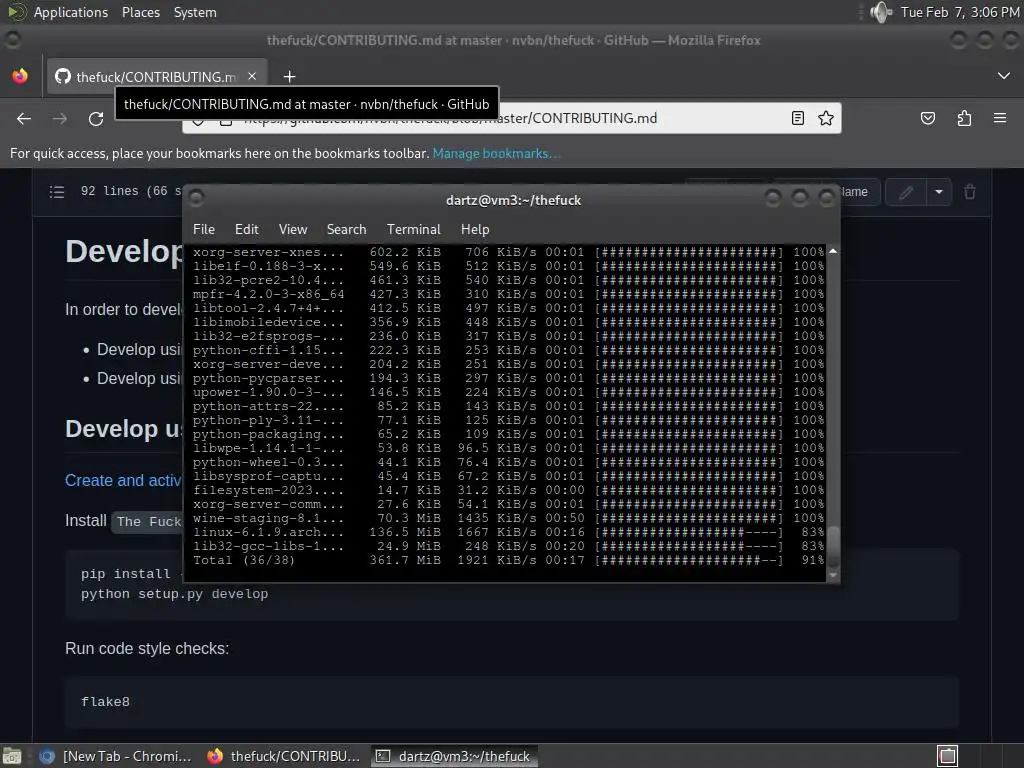The image size is (1024, 768).
Task: Click terminal scrollbar up arrow
Action: 833,251
